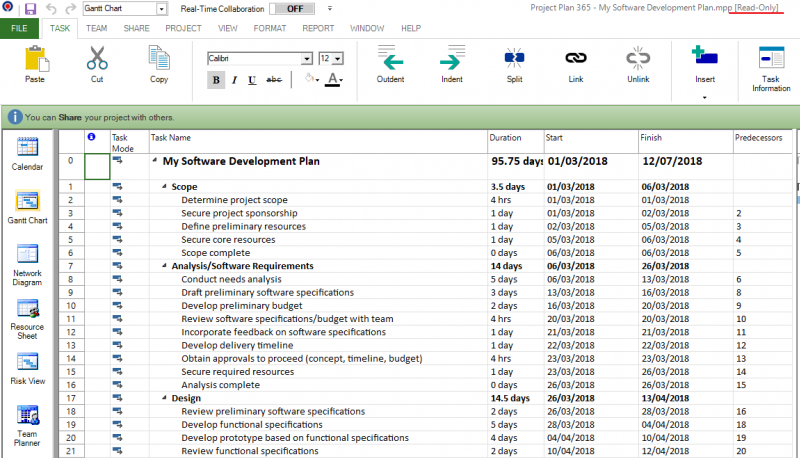Collapse the Scope task group
The height and width of the screenshot is (458, 800).
pyautogui.click(x=164, y=186)
